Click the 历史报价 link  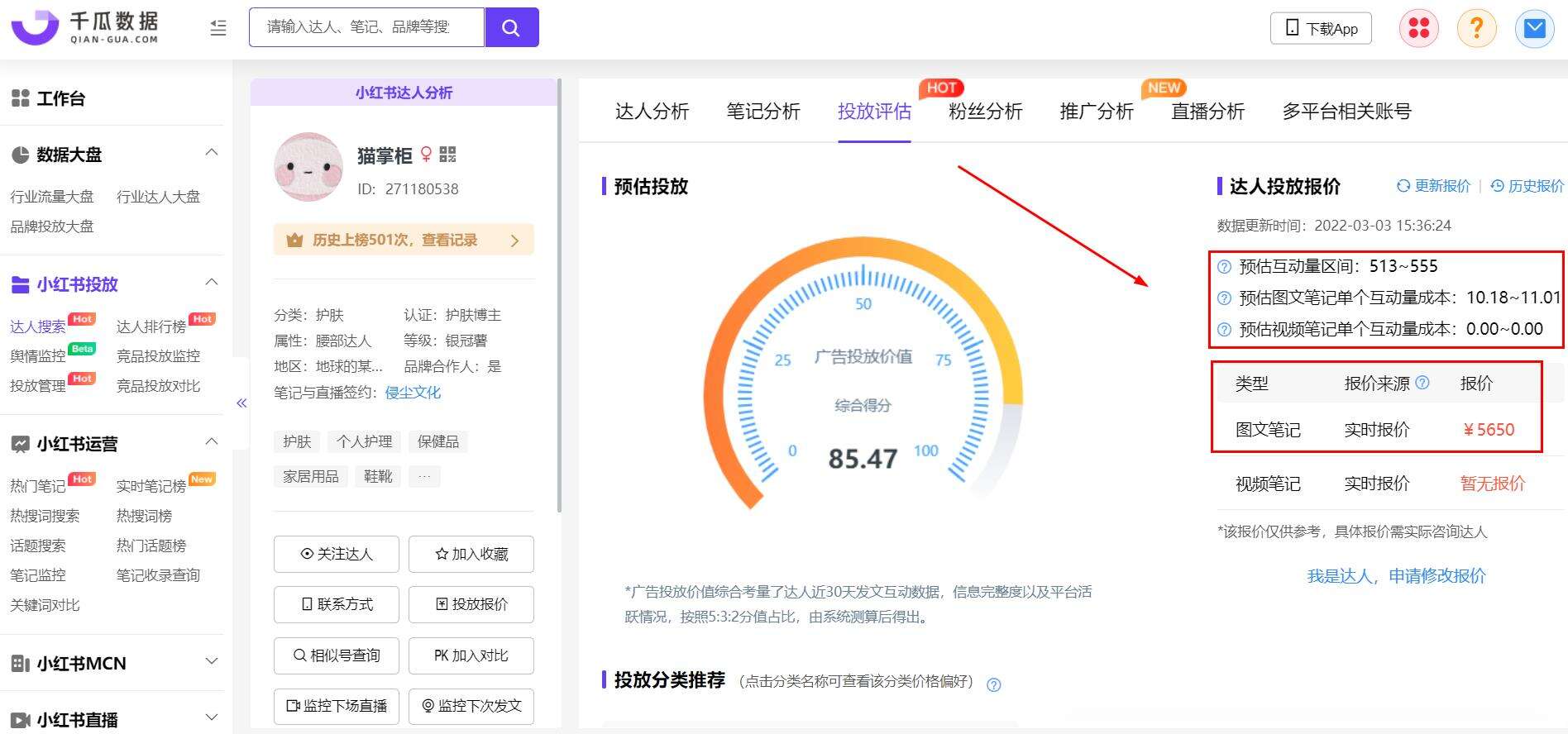(1527, 186)
